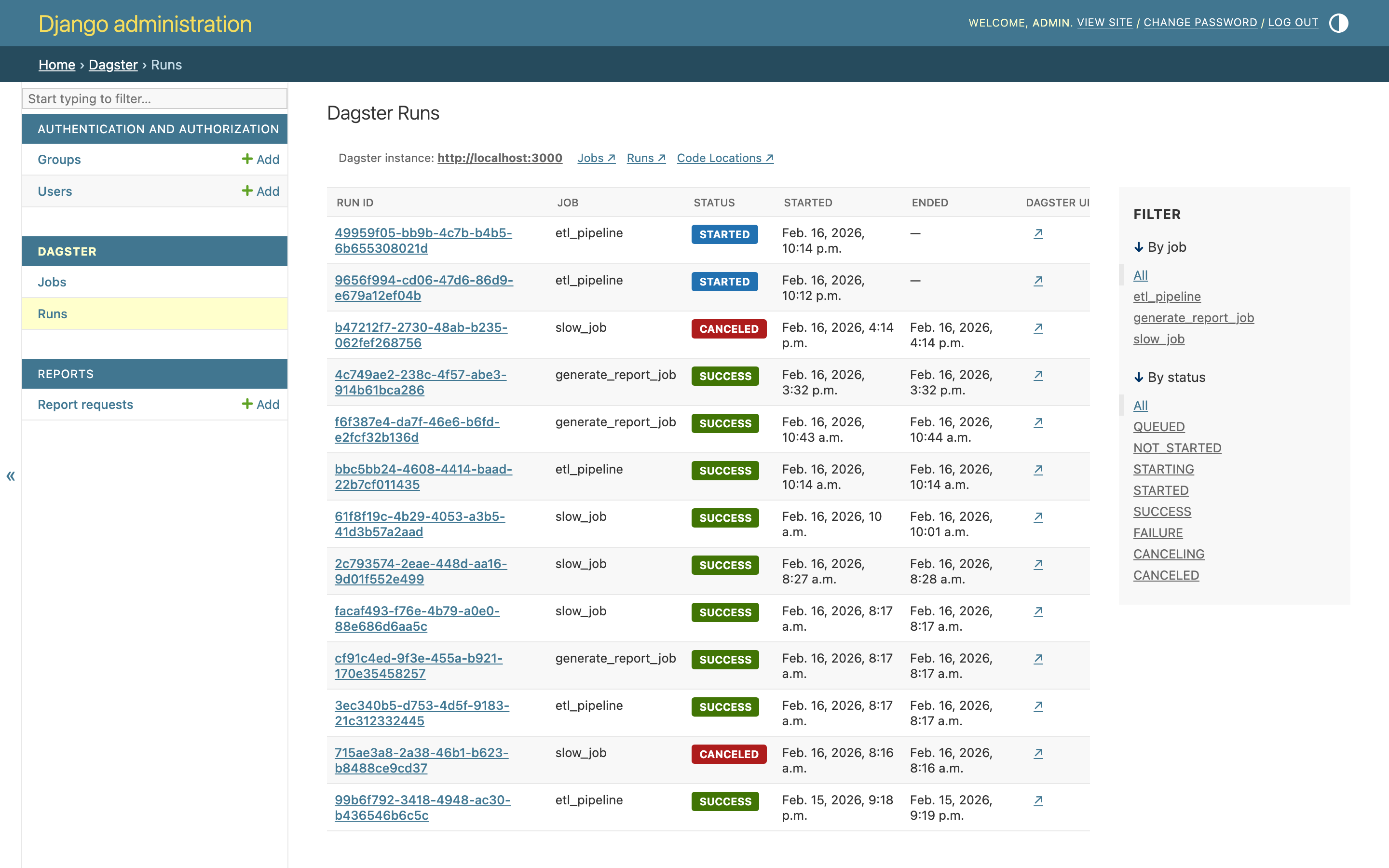Viewport: 1389px width, 868px height.
Task: Filter runs by CANCELING status
Action: [x=1169, y=554]
